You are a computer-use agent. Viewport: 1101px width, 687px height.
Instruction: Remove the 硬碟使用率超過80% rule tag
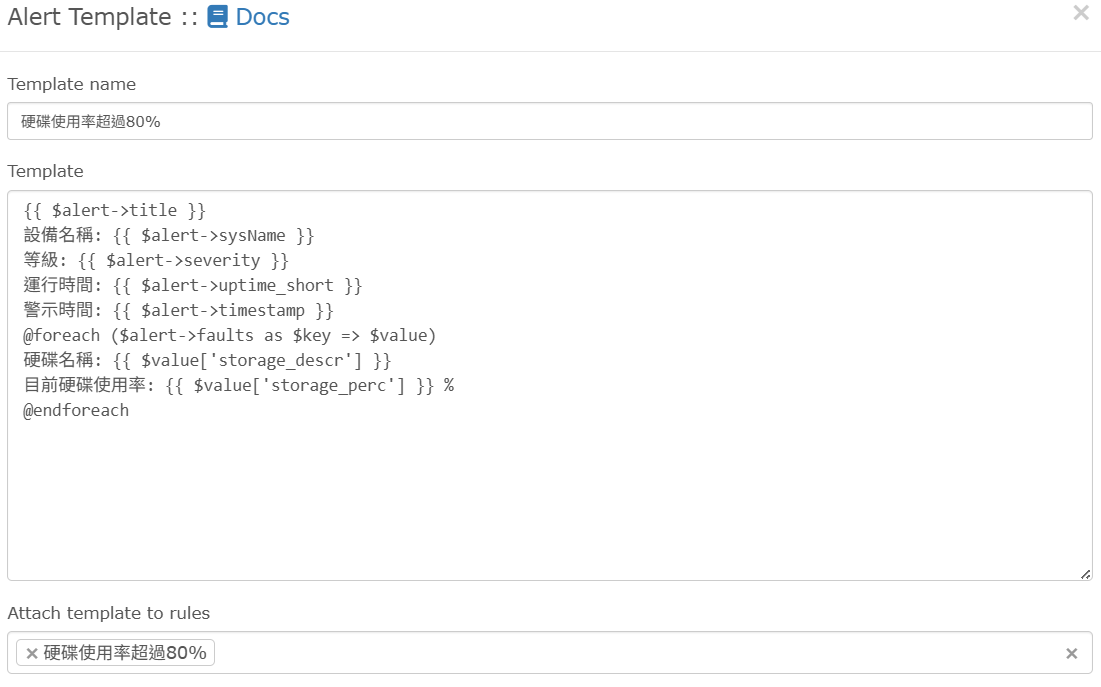click(32, 654)
